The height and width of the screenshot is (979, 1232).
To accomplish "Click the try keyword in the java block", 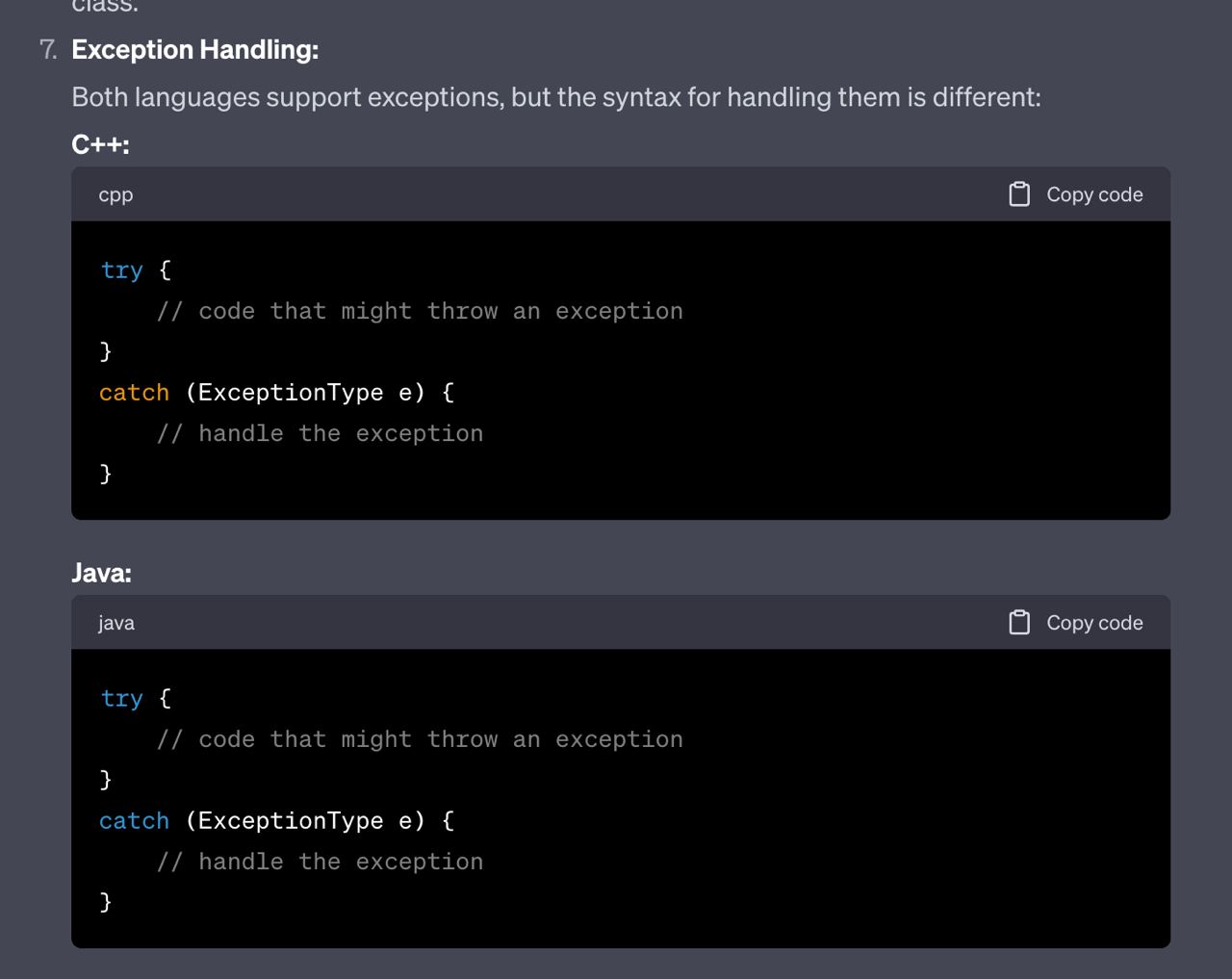I will [x=121, y=699].
